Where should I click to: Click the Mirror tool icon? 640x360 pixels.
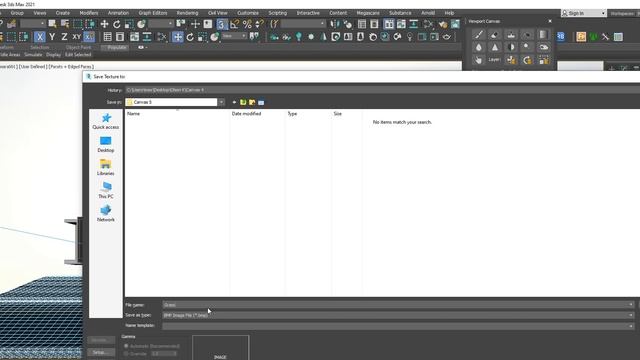(x=335, y=24)
